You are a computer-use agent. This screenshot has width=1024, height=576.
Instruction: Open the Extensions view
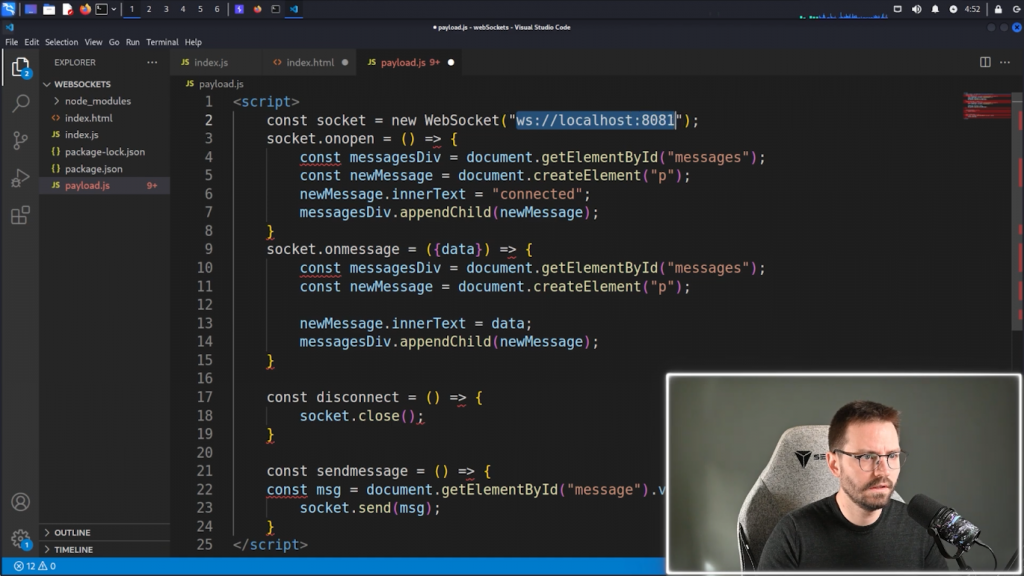click(20, 215)
